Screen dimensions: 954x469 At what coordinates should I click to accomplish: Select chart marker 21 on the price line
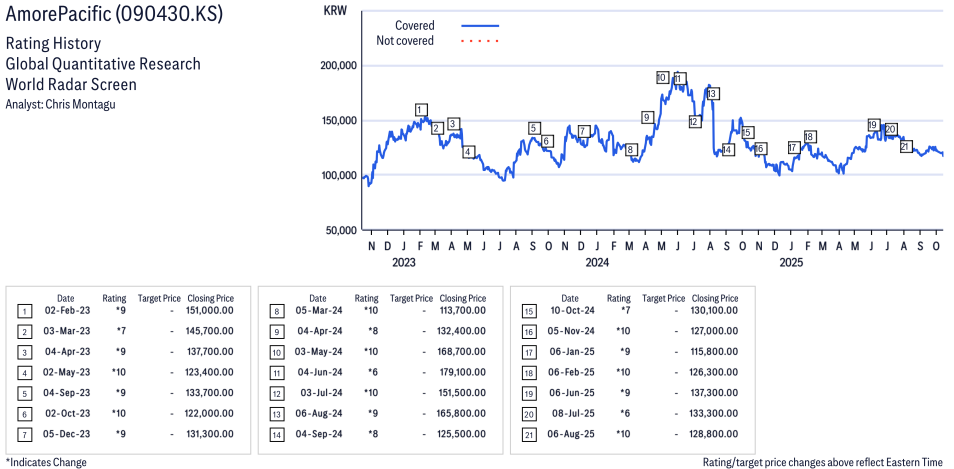[906, 147]
